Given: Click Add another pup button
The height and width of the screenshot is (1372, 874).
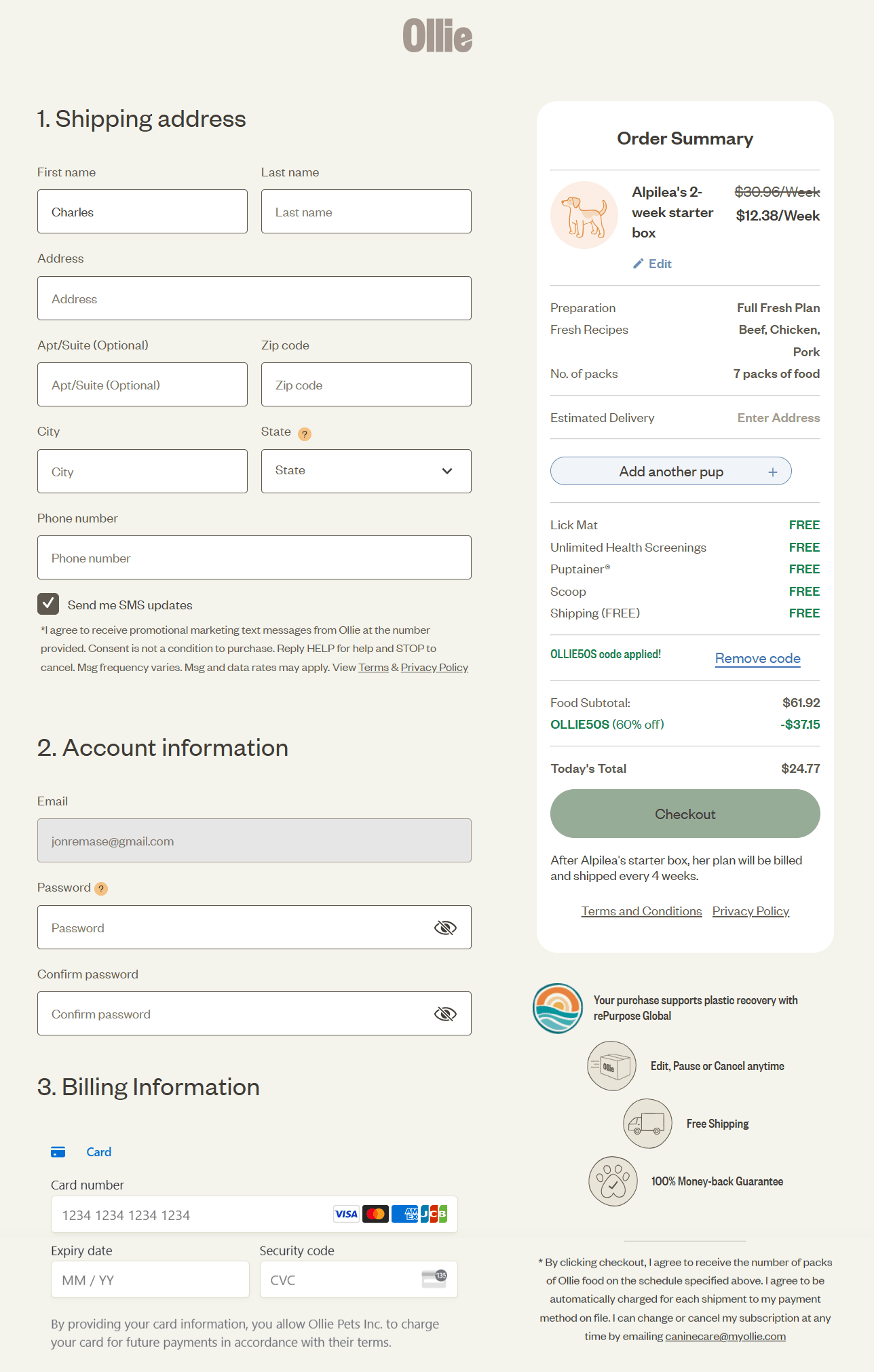Looking at the screenshot, I should (x=671, y=471).
